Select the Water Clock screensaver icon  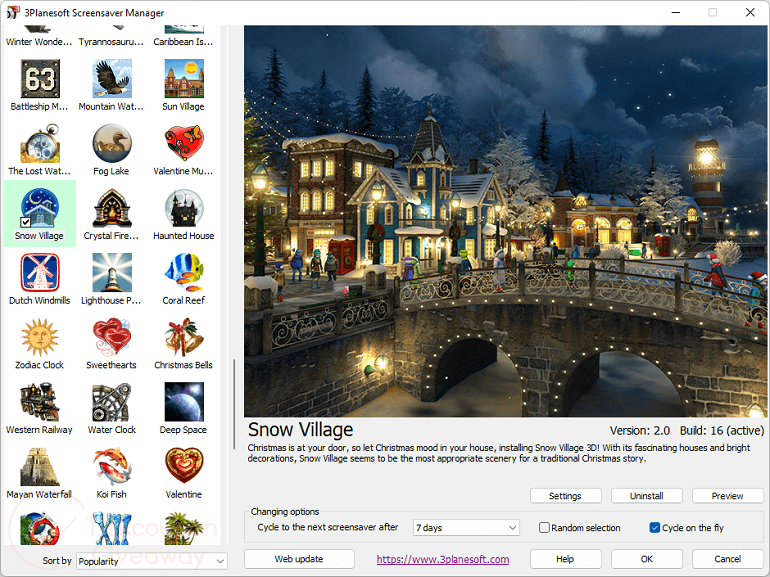111,402
